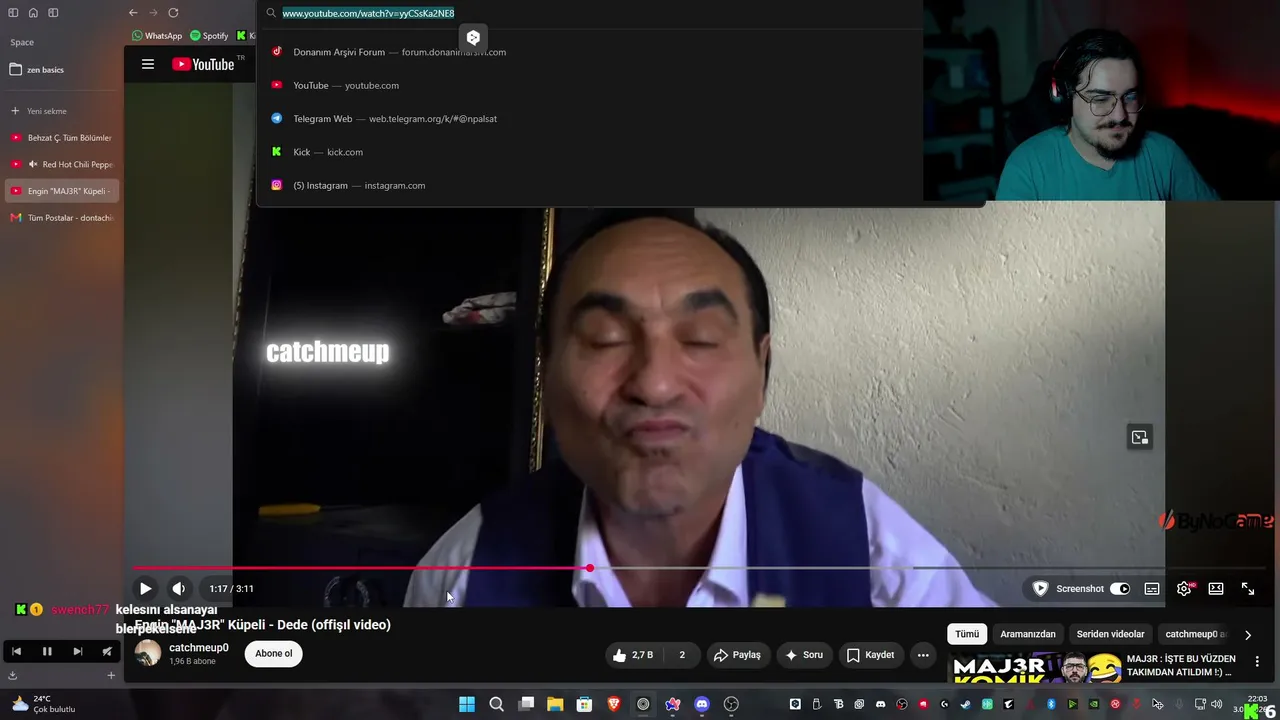Mute the YouTube player volume

(x=178, y=589)
